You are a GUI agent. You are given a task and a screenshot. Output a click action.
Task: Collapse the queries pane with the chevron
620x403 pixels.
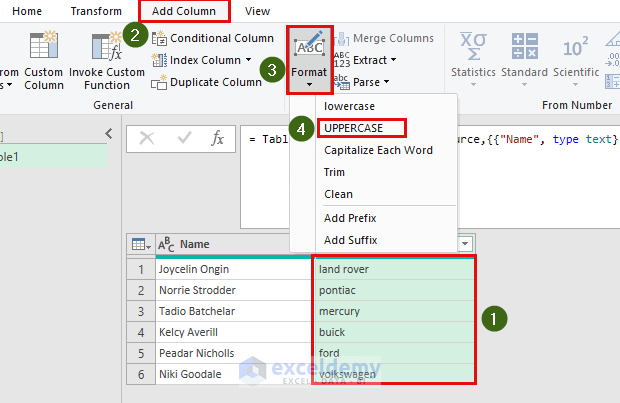(109, 133)
